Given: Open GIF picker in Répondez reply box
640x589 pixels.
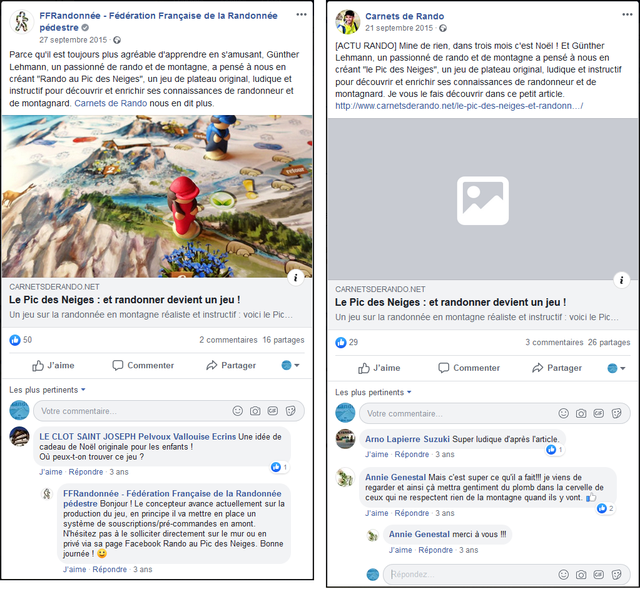Looking at the screenshot, I should (x=598, y=575).
